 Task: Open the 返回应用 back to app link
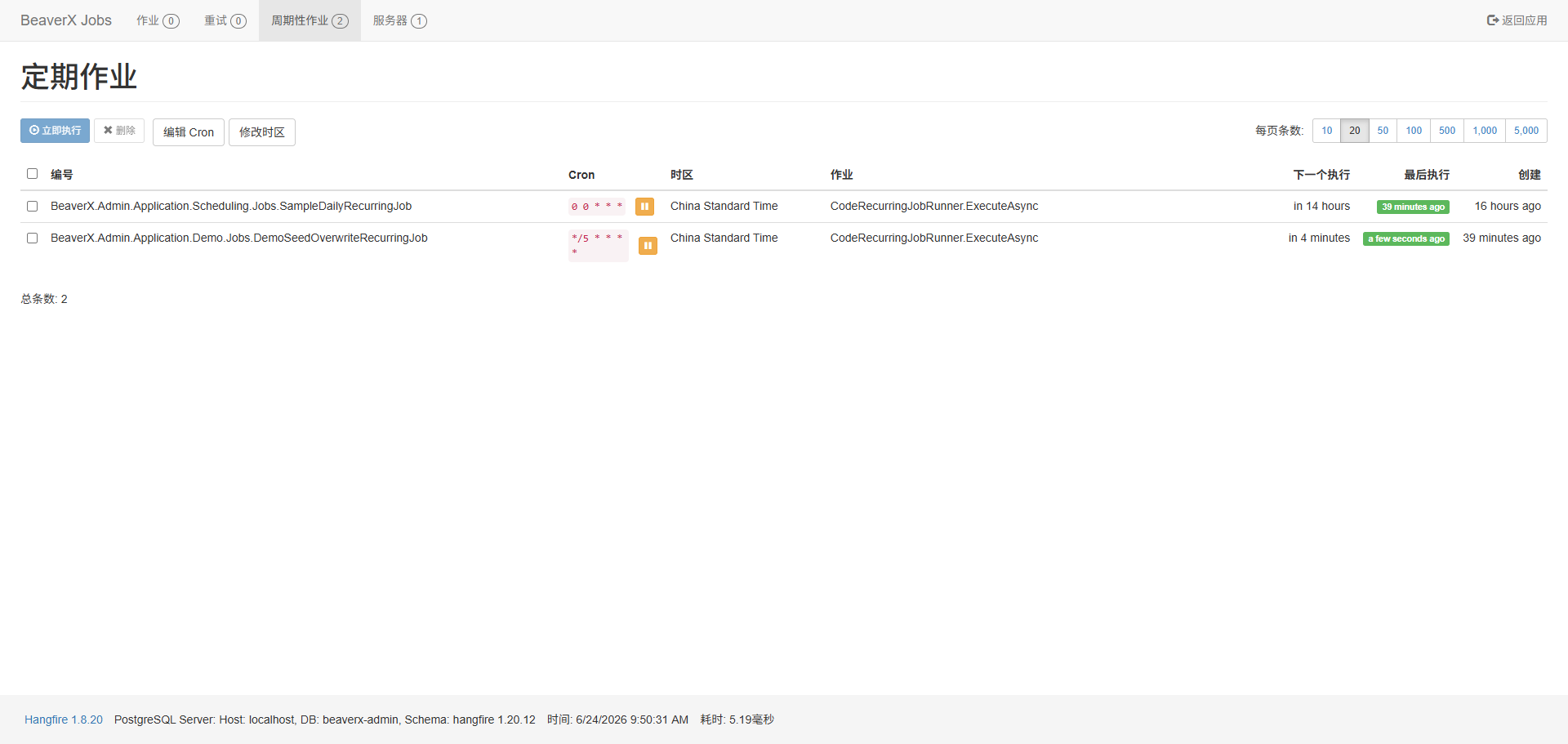[1517, 20]
